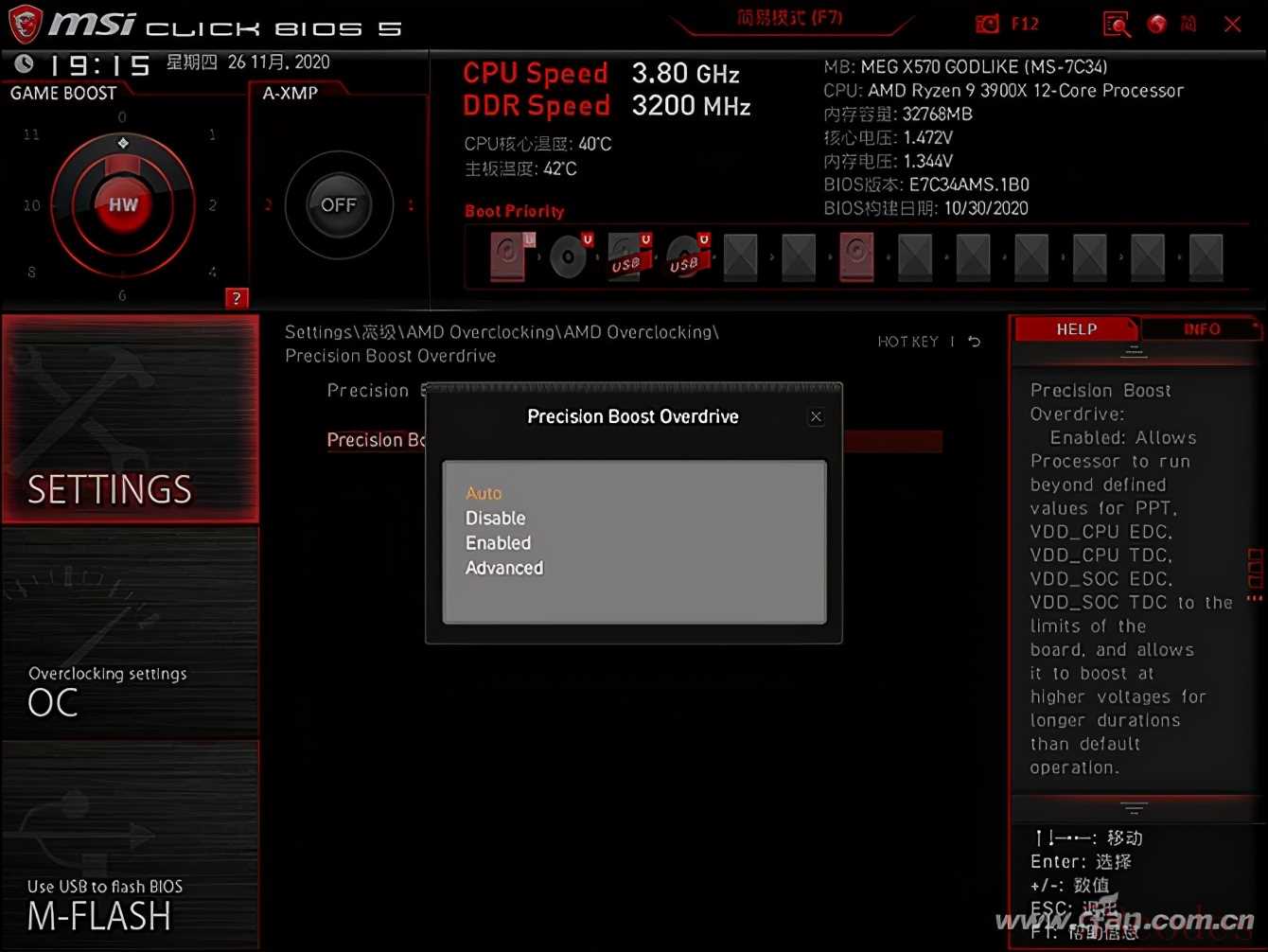Switch to the HELP tab
This screenshot has height=952, width=1268.
1076,329
